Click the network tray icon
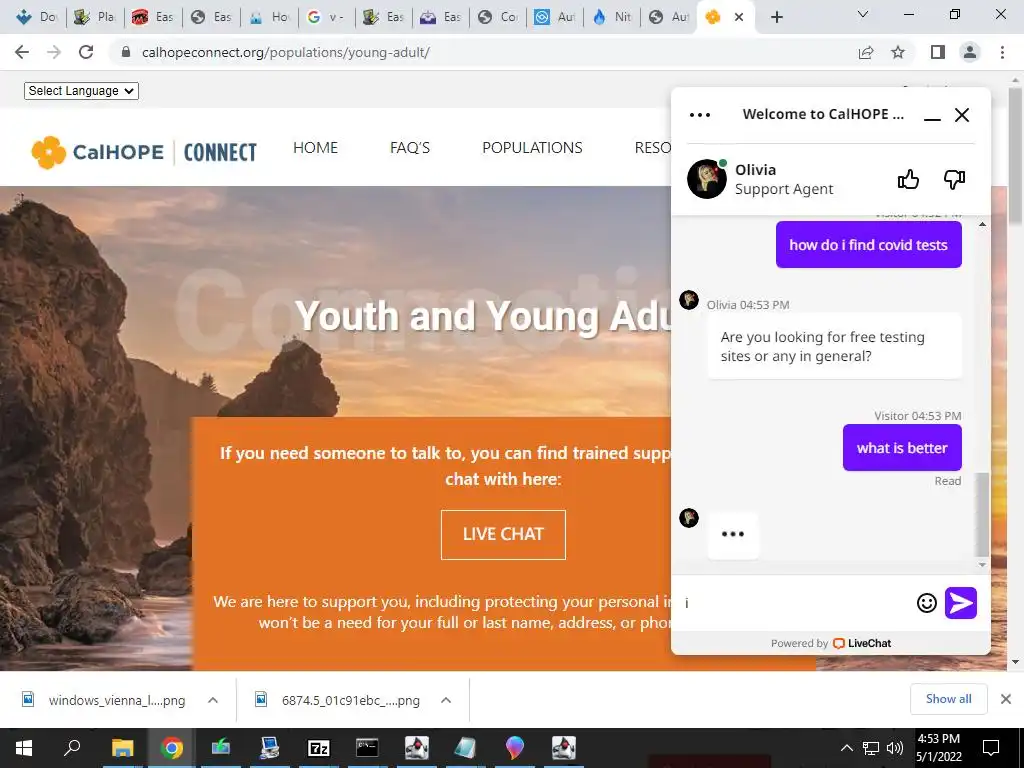 (871, 748)
